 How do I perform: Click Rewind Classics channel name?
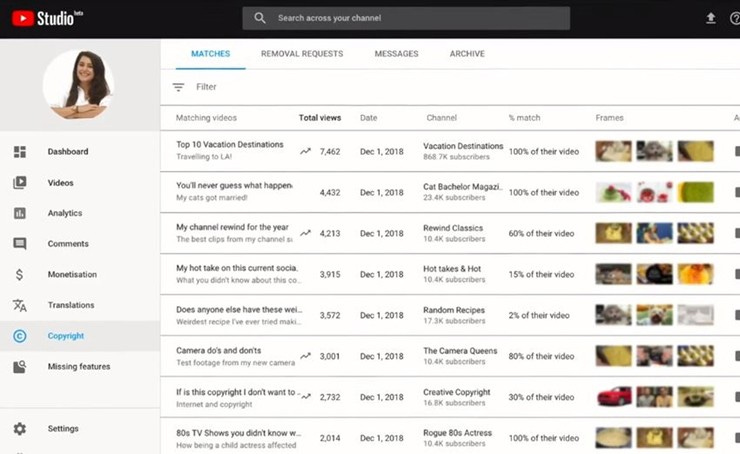click(x=453, y=228)
